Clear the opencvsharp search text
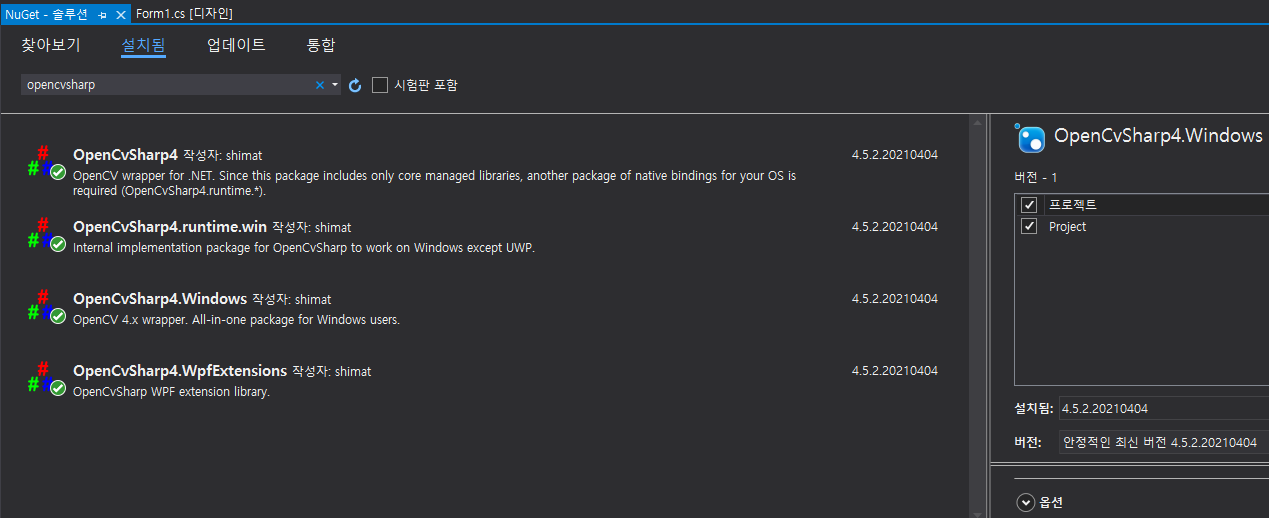The image size is (1269, 518). click(320, 85)
